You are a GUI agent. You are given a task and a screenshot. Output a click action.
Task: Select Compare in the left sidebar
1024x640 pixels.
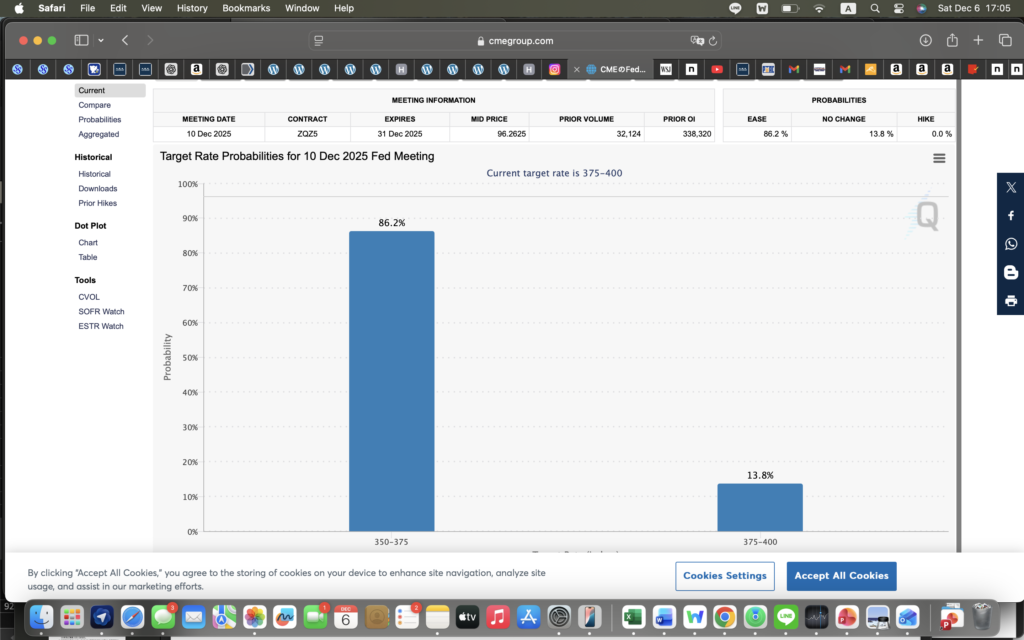pyautogui.click(x=94, y=105)
